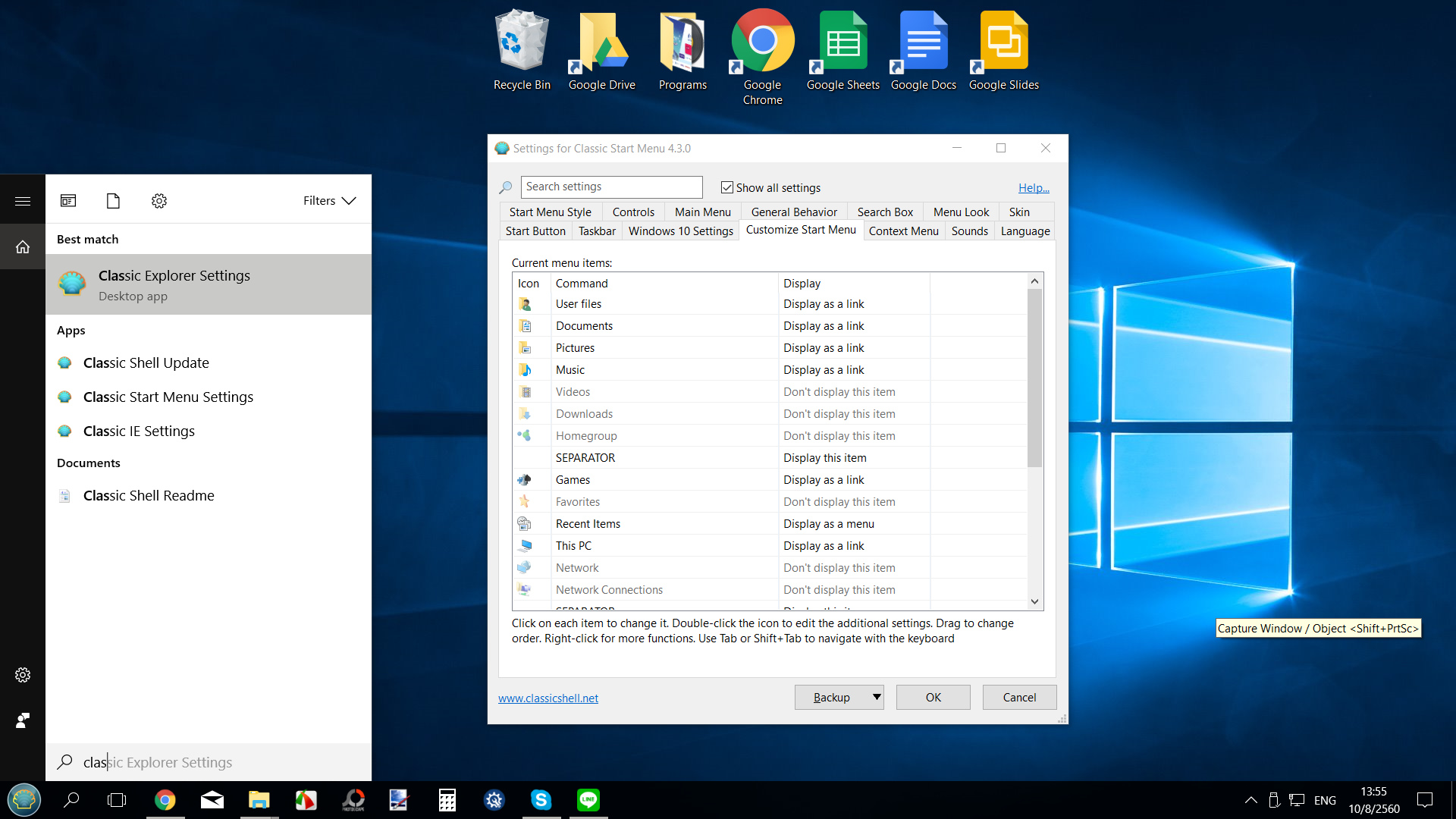1456x819 pixels.
Task: Open the Context Menu tab
Action: (x=903, y=231)
